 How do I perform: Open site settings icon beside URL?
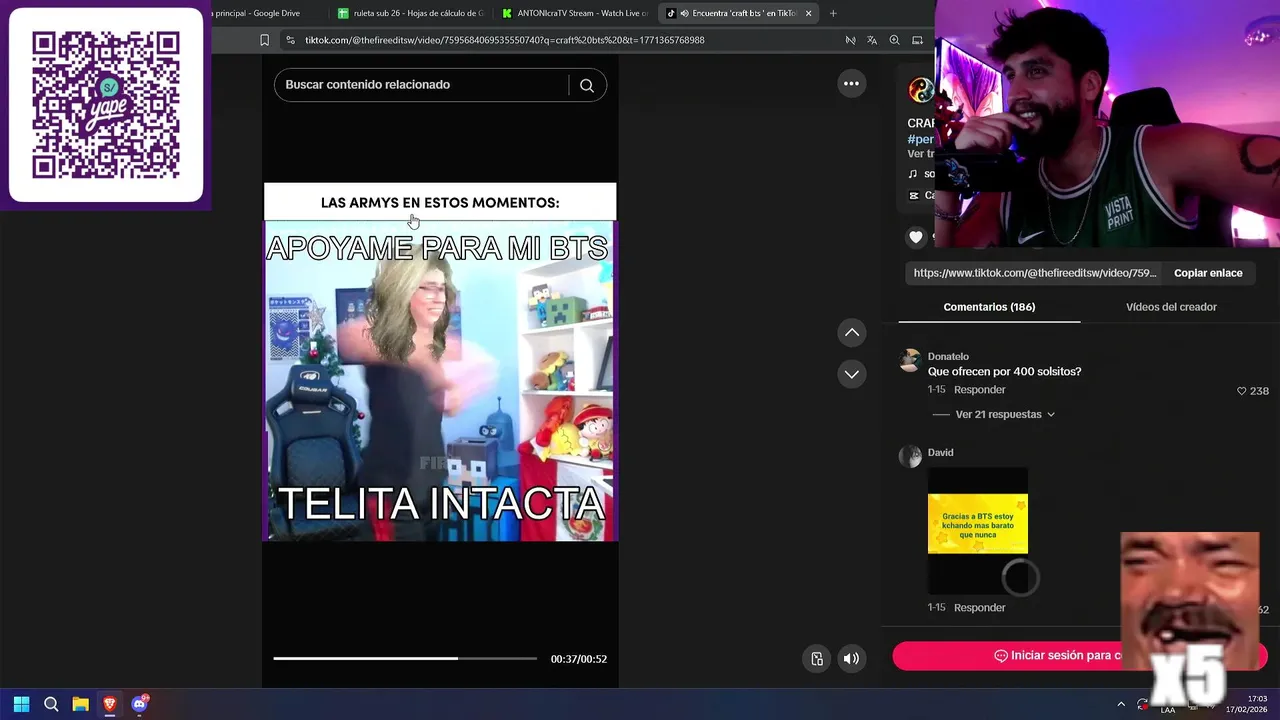click(290, 40)
